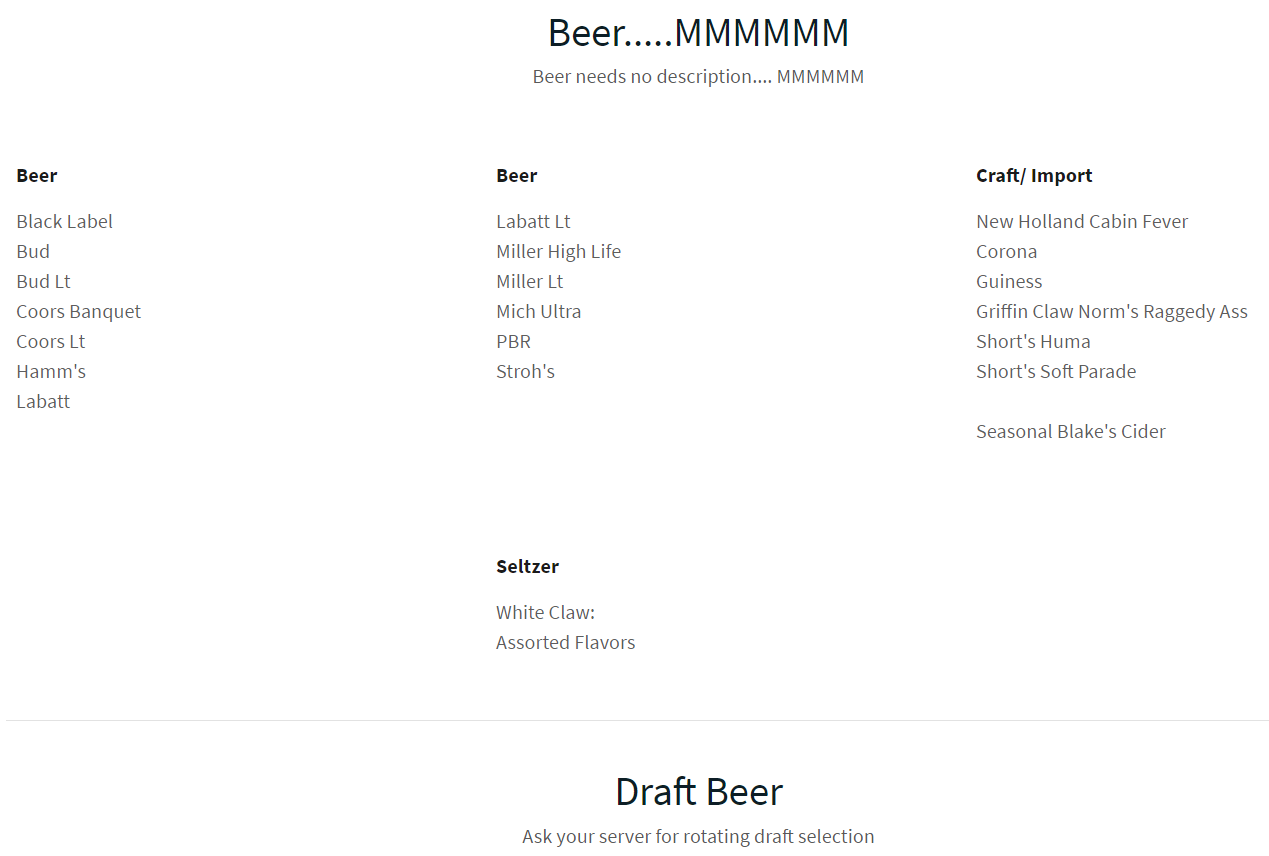Click "Ask your server for rotating draft selection"
1269x856 pixels.
click(698, 837)
